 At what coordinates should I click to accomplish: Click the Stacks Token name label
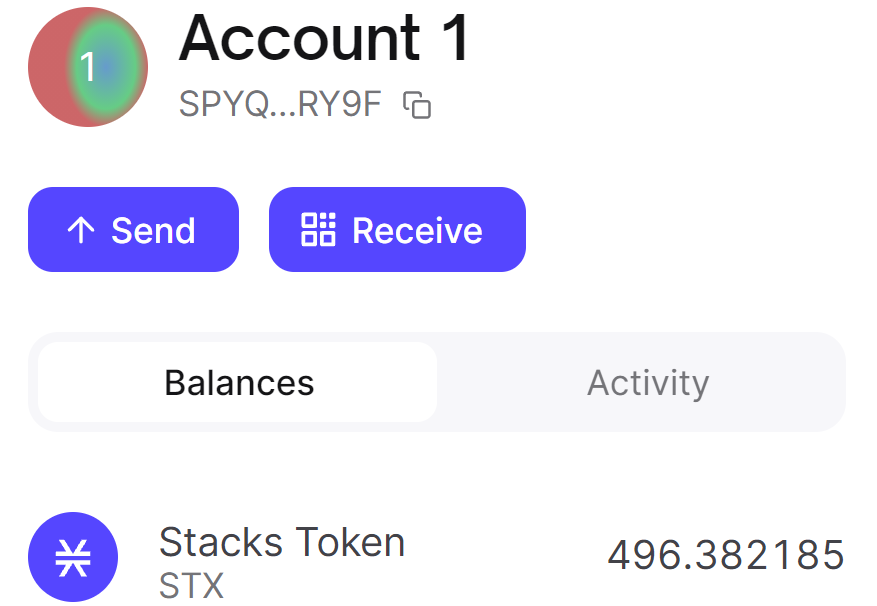coord(281,542)
